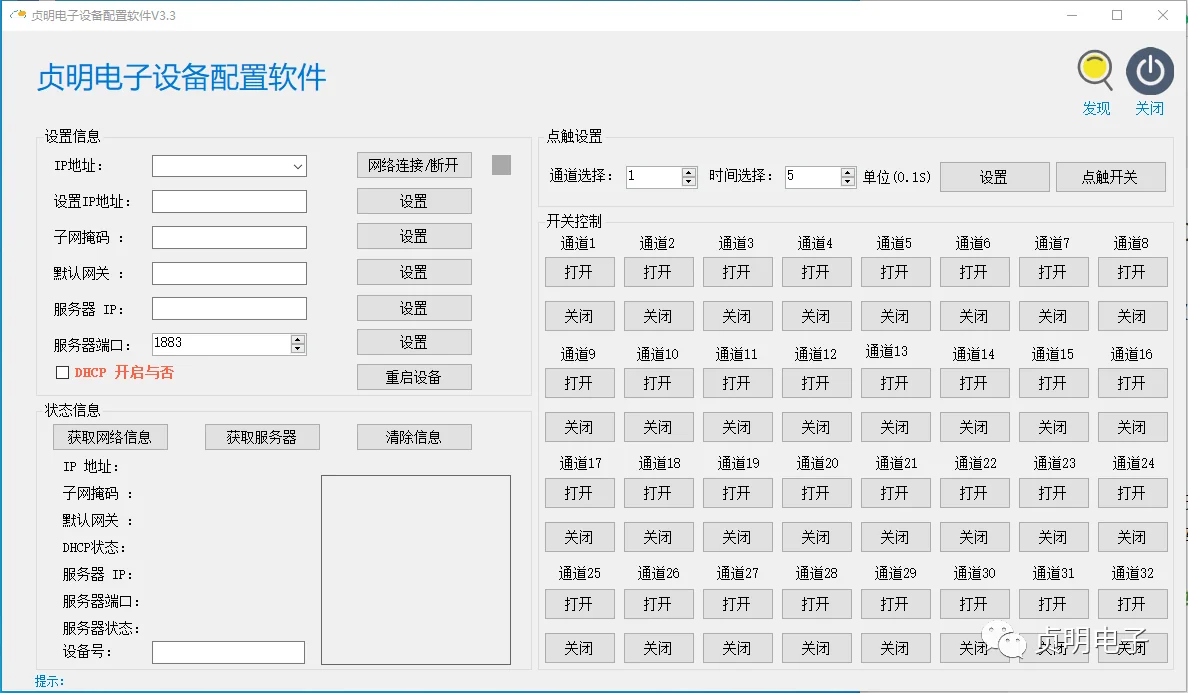Open 通道30 with 打开 button

[x=974, y=604]
